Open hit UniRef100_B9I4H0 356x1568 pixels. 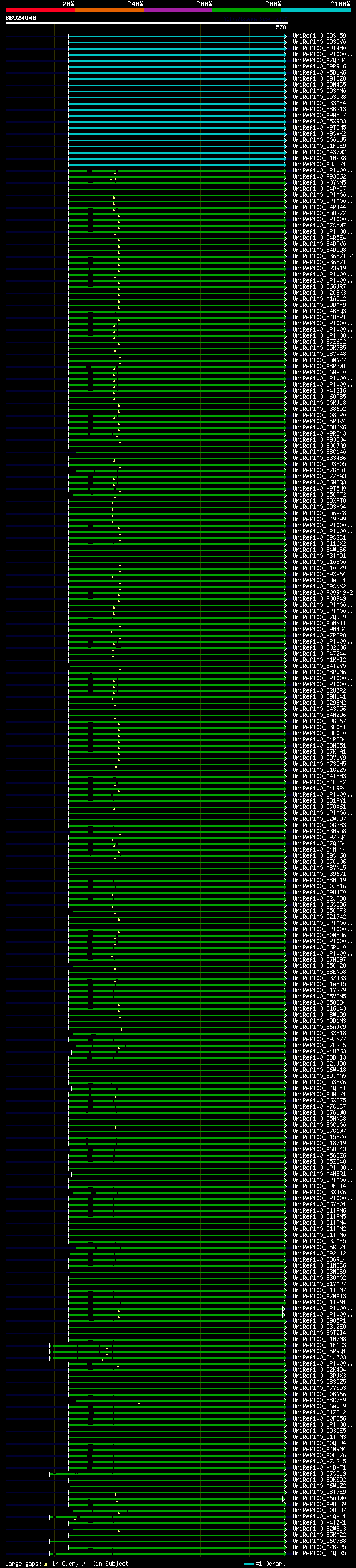(319, 48)
